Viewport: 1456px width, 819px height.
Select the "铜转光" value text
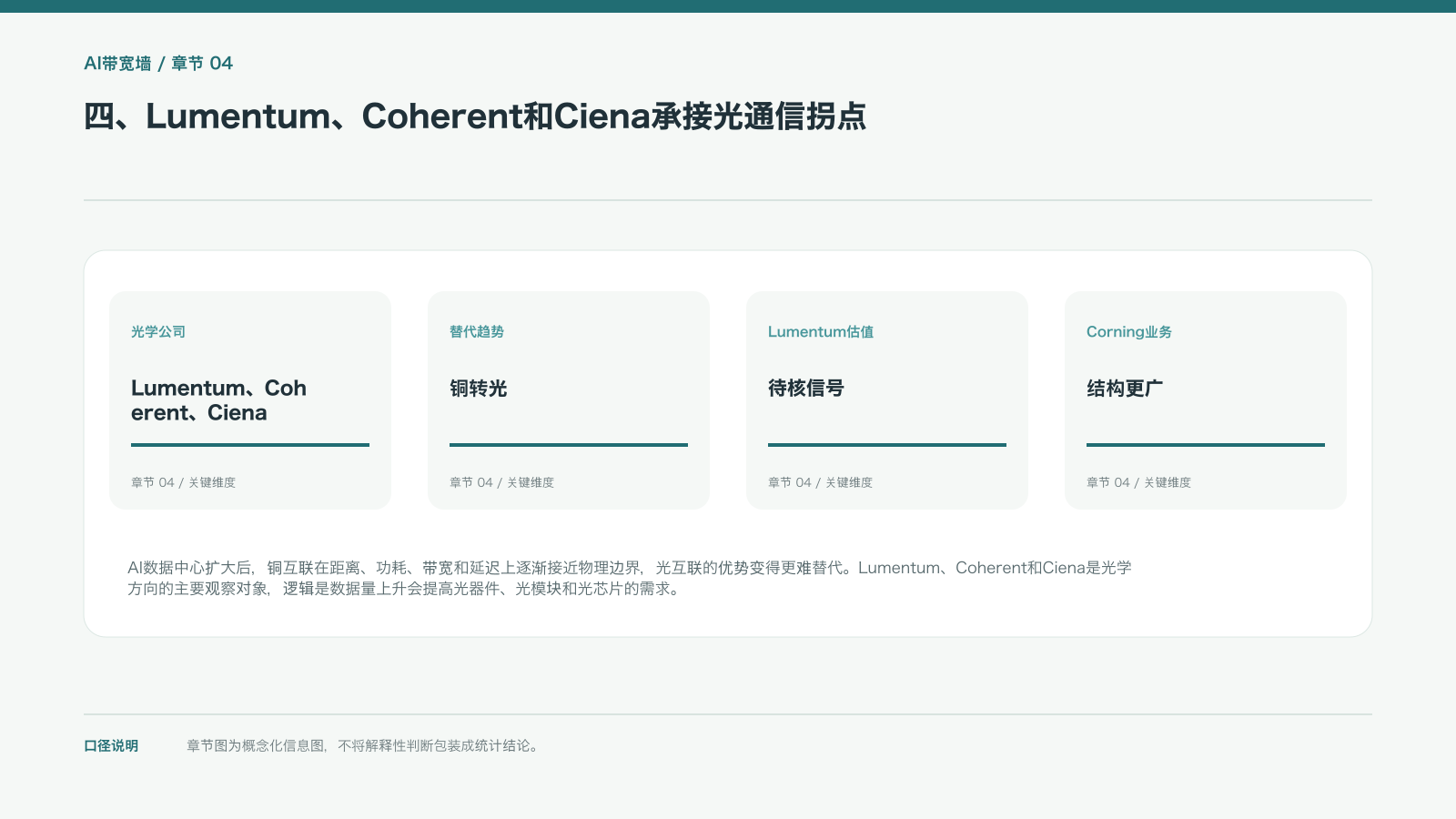click(x=479, y=389)
